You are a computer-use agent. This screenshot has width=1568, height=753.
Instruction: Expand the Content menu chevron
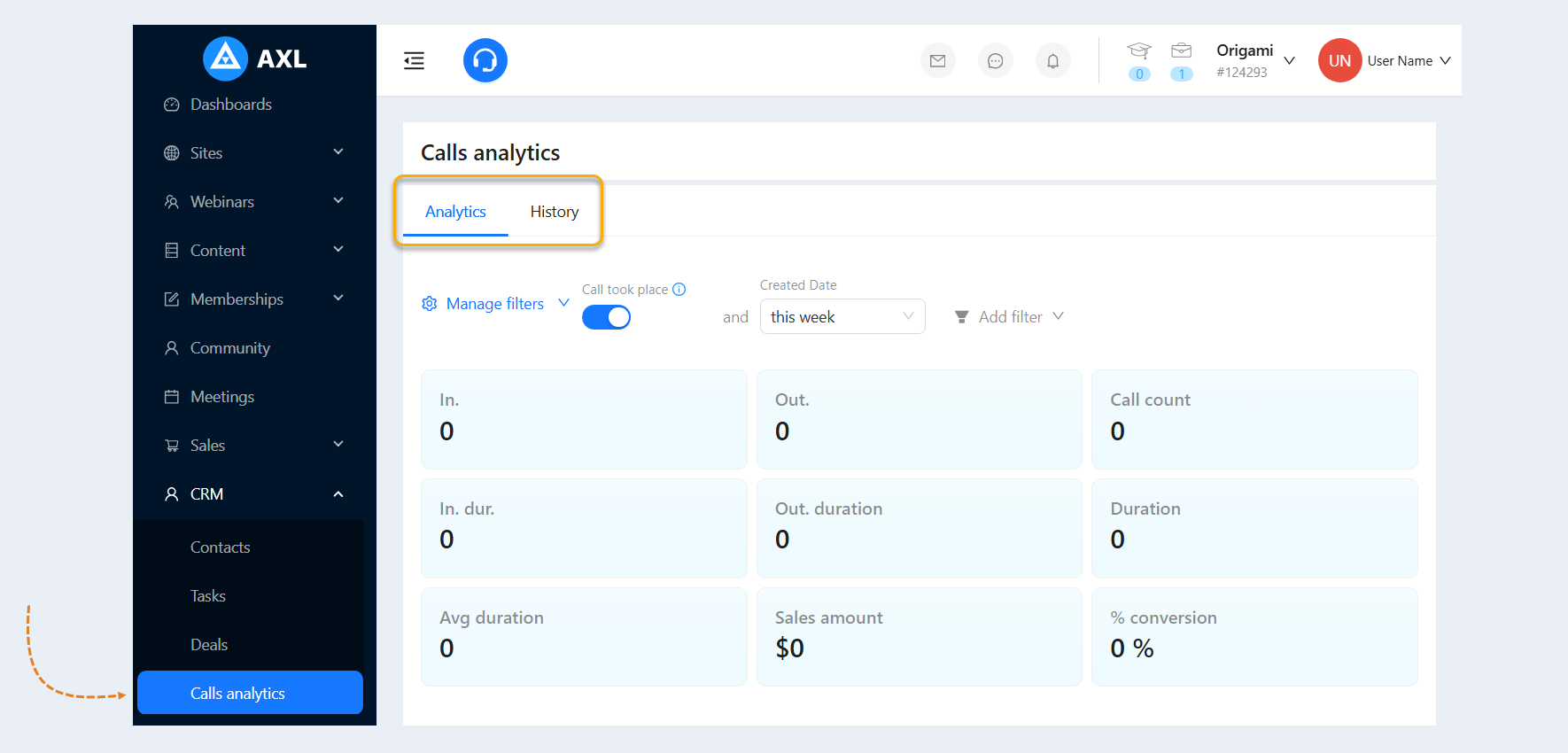pyautogui.click(x=338, y=250)
